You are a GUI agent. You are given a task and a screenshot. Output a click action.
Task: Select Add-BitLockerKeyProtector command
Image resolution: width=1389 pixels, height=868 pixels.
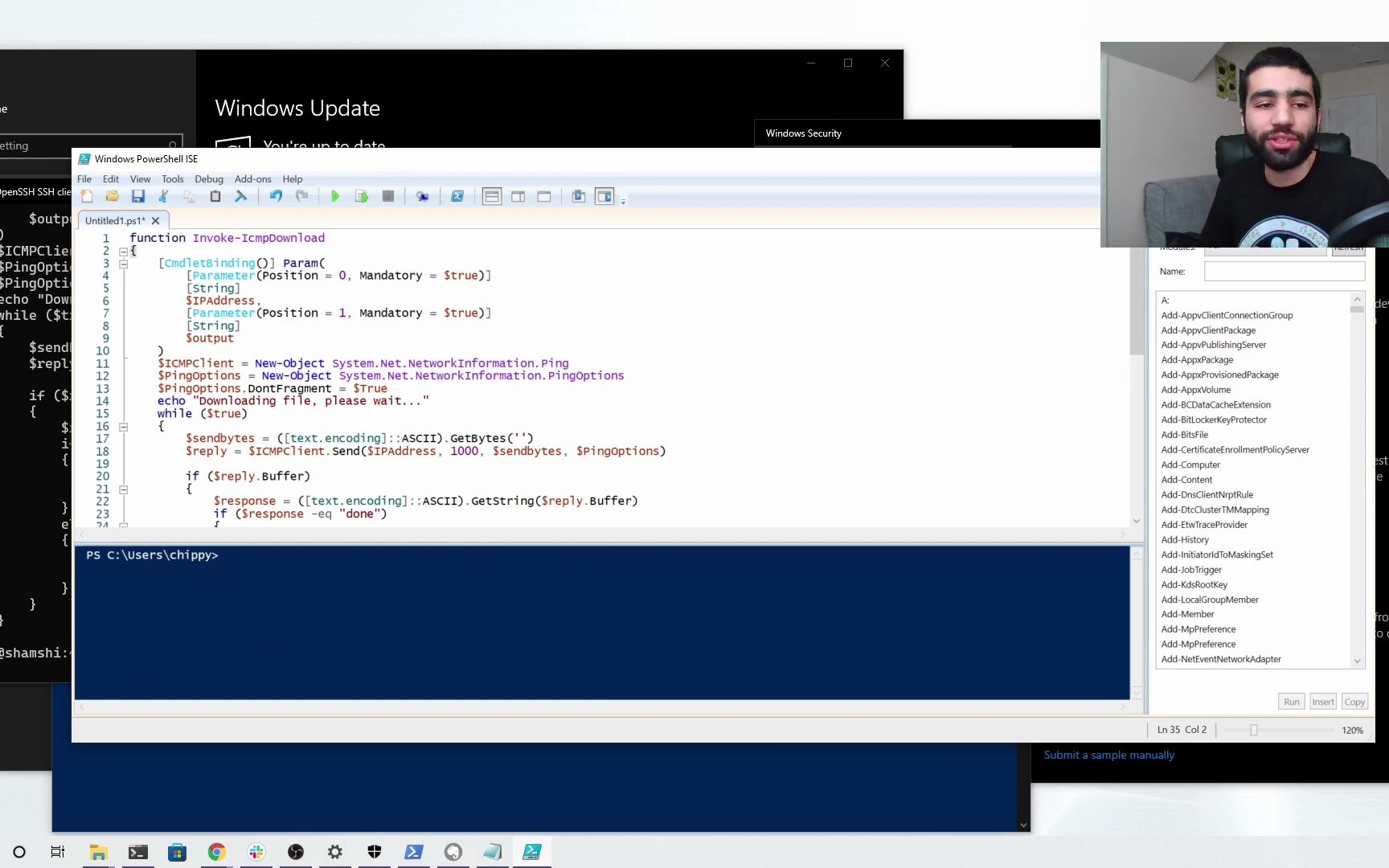(1214, 420)
